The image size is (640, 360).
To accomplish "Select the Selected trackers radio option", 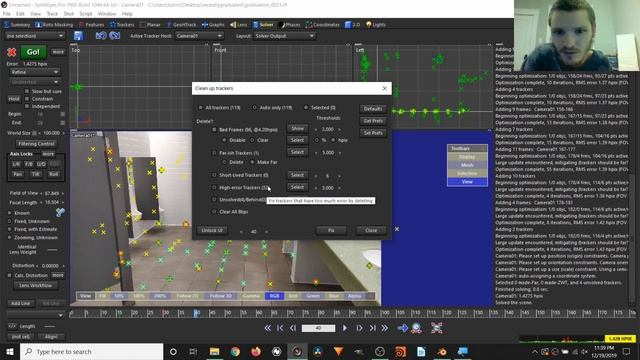I will pyautogui.click(x=306, y=108).
